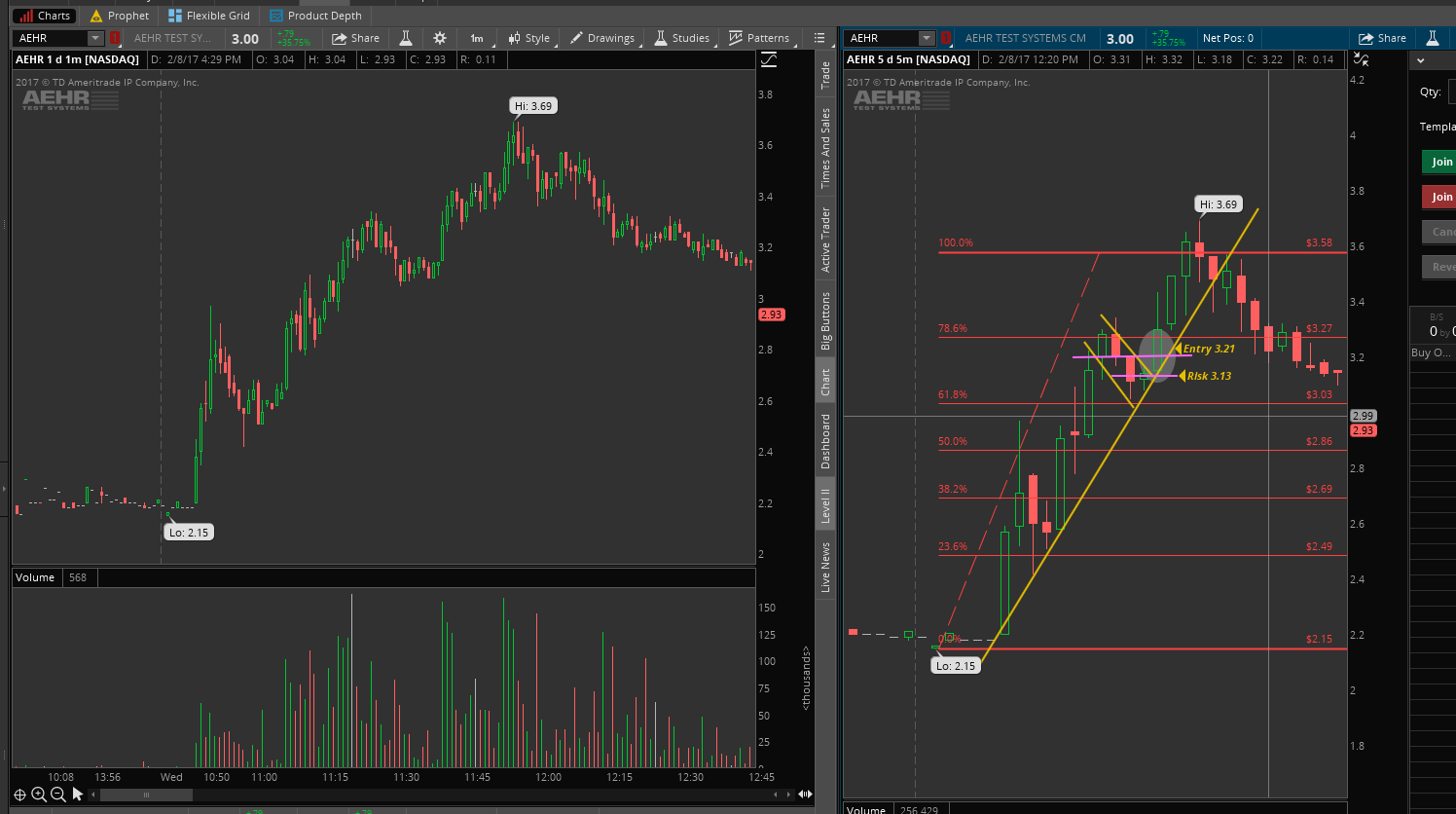
Task: Zoom in on the left chart
Action: tap(39, 795)
